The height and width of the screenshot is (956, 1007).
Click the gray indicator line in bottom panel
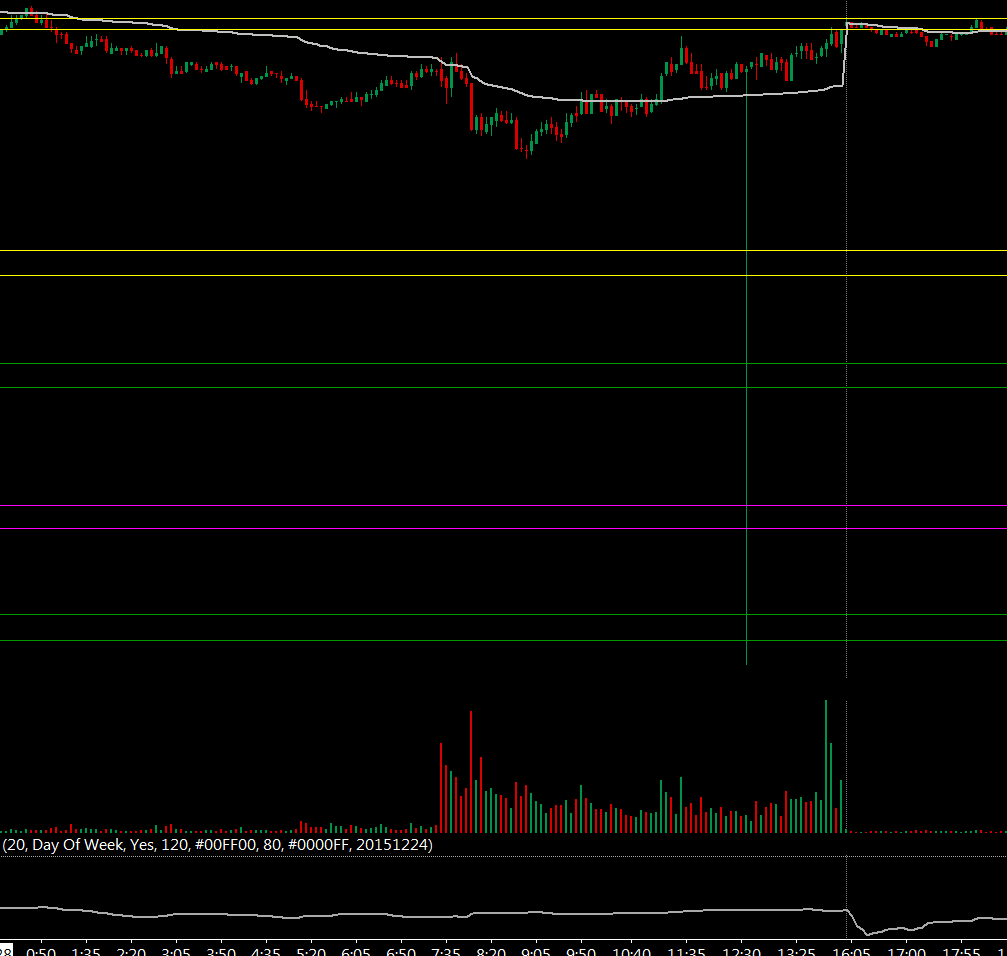point(504,913)
